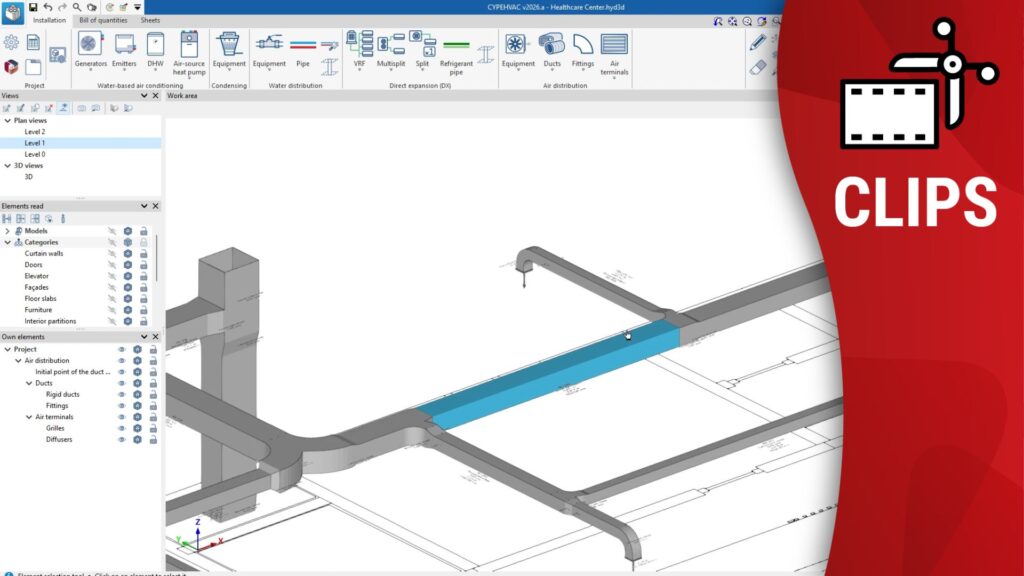The height and width of the screenshot is (576, 1024).
Task: Choose the Ducts tool in Air distribution
Action: click(x=552, y=48)
